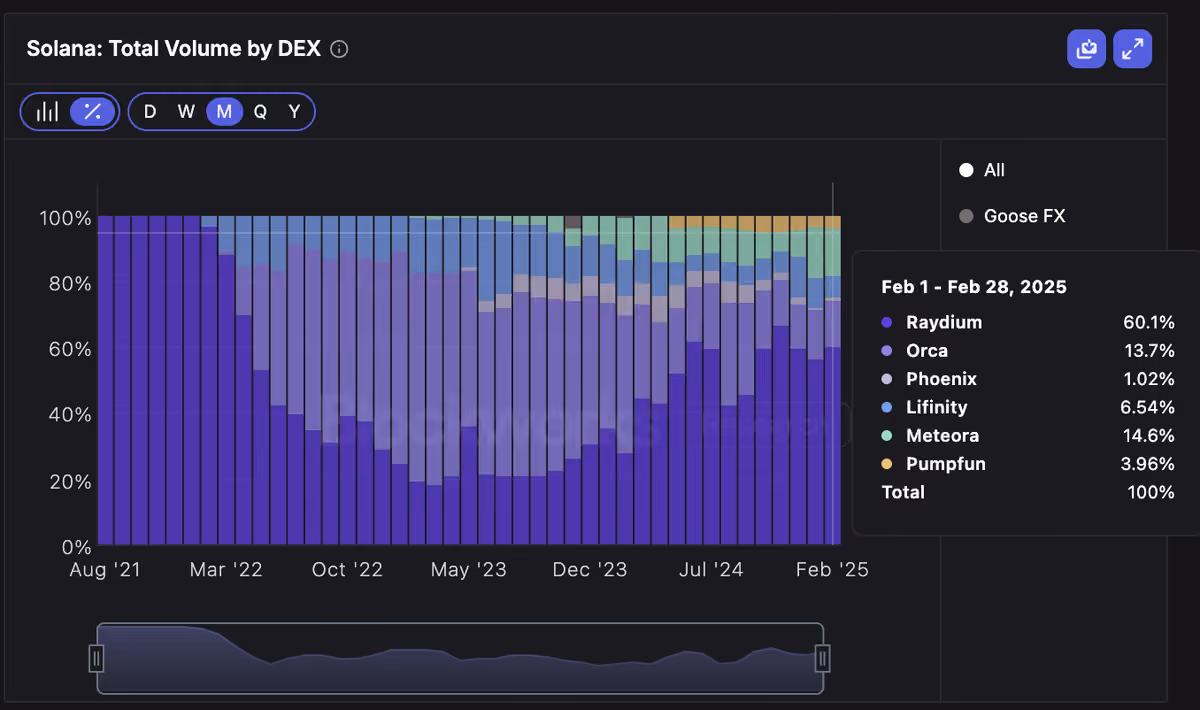Click the 14.6% Meteora value
The width and height of the screenshot is (1200, 710).
point(1149,436)
